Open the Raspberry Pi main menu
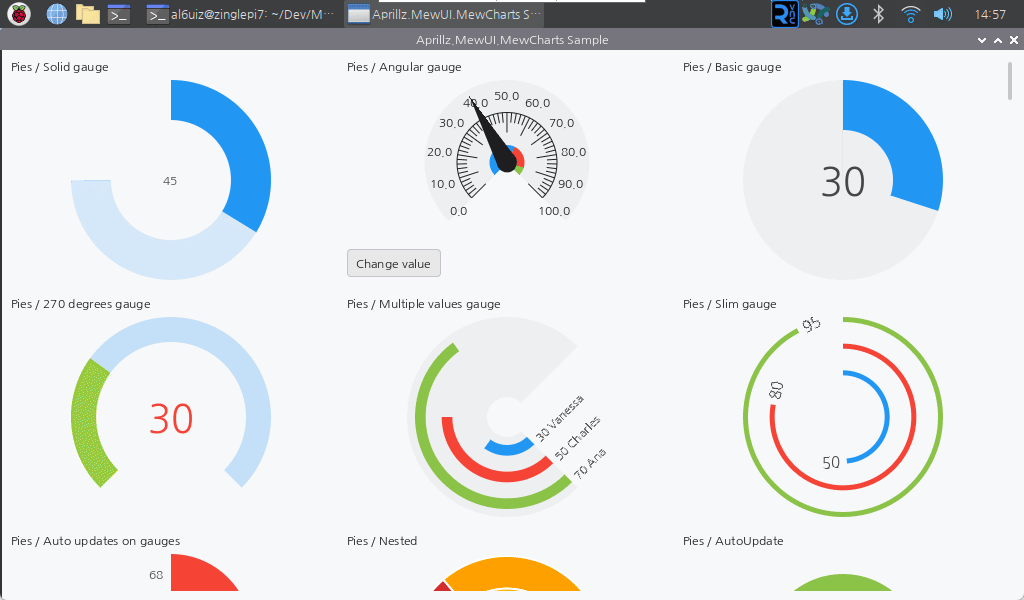 click(x=19, y=14)
